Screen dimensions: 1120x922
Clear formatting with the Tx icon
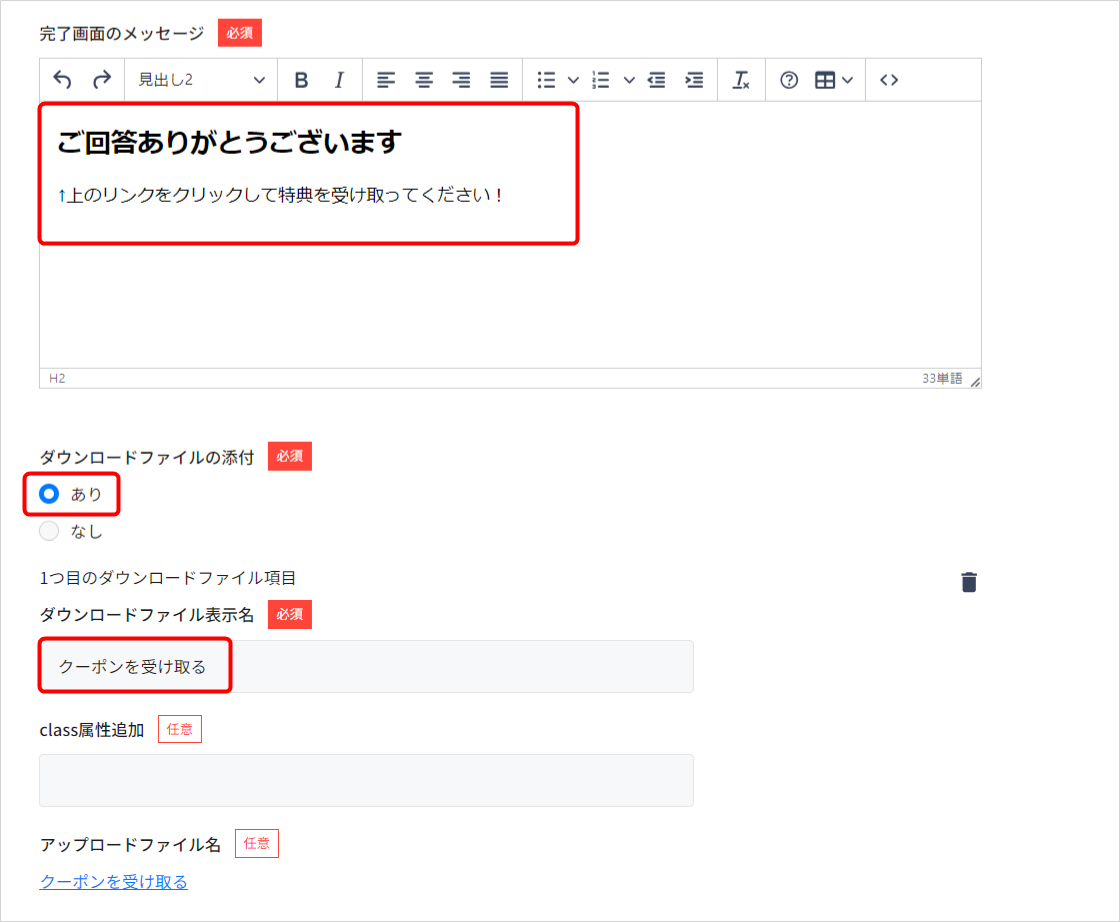tap(741, 80)
